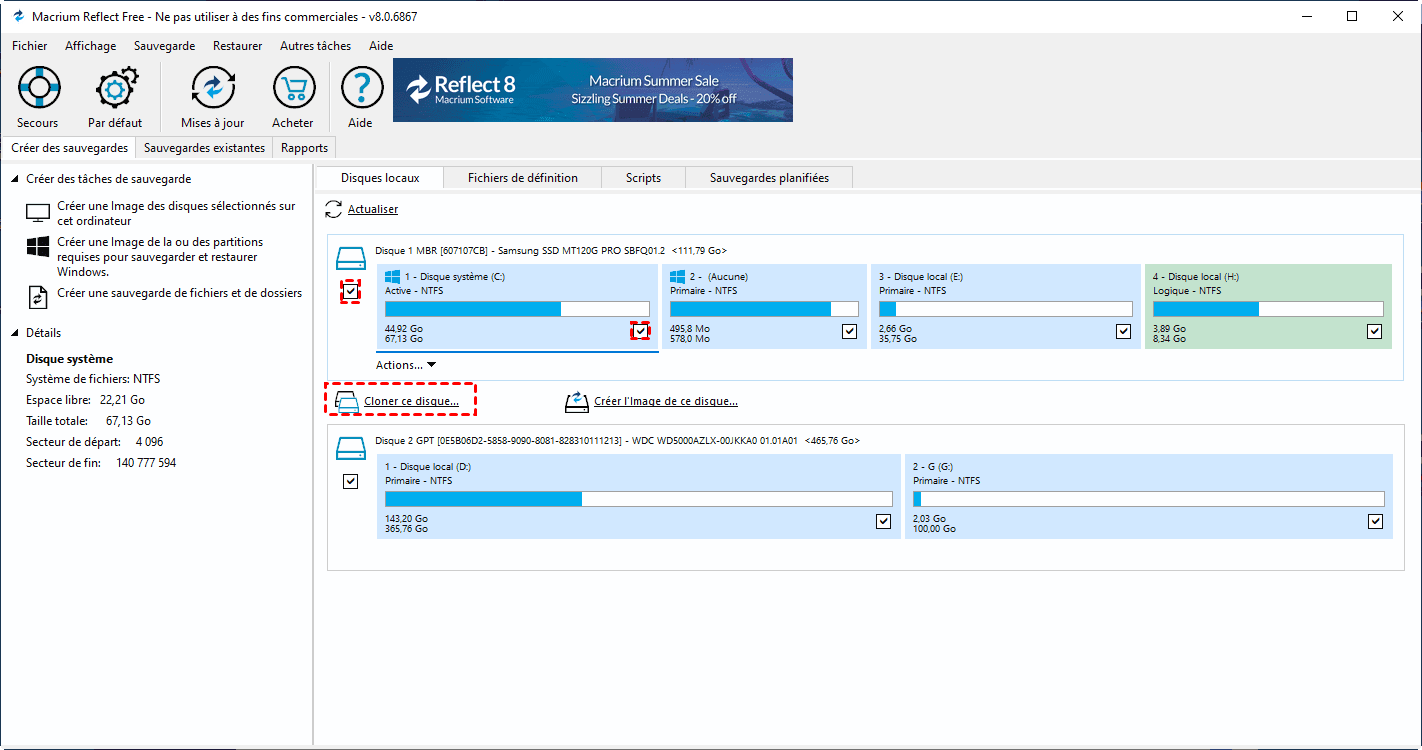The image size is (1422, 750).
Task: Open the Affichage menu
Action: coord(90,45)
